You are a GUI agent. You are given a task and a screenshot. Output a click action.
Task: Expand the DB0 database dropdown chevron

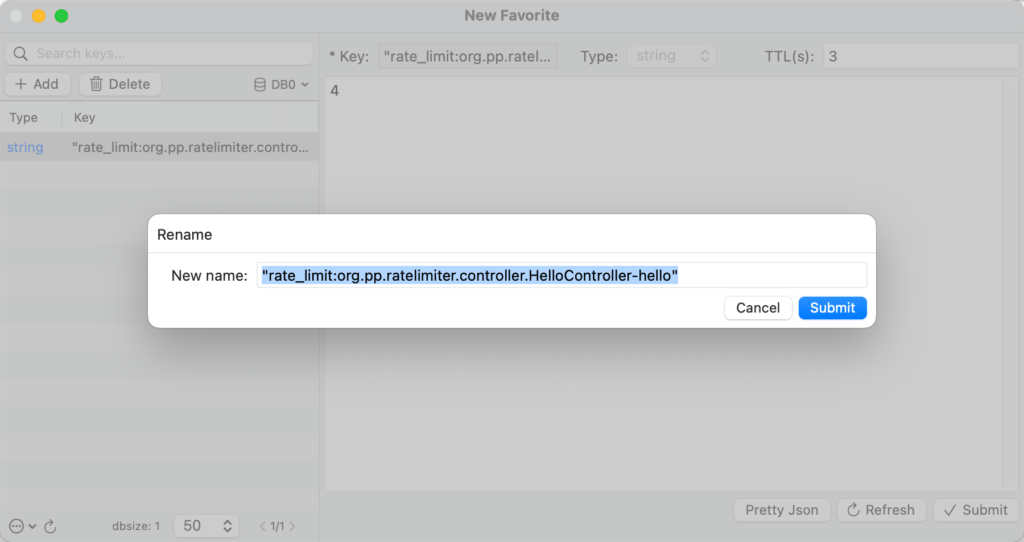(305, 85)
